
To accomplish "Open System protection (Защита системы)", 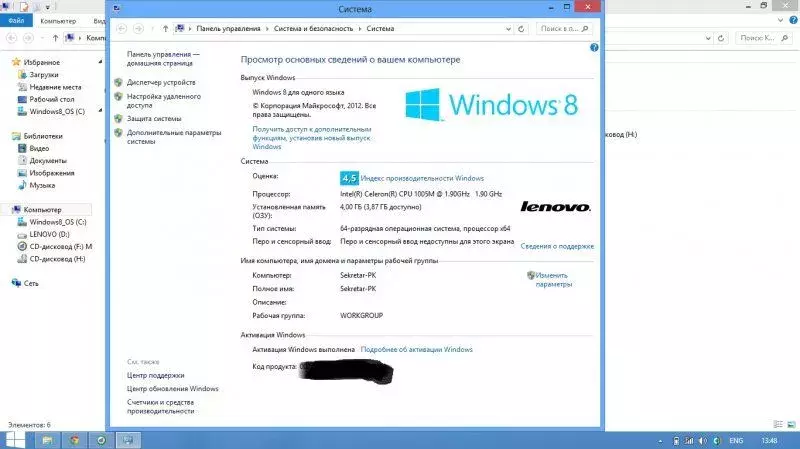I will tap(154, 118).
